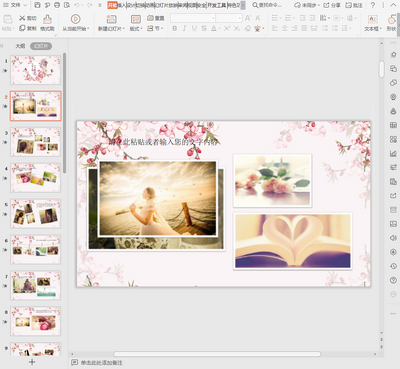
Task: Click 单击此处添加备注 notes area
Action: 101,362
